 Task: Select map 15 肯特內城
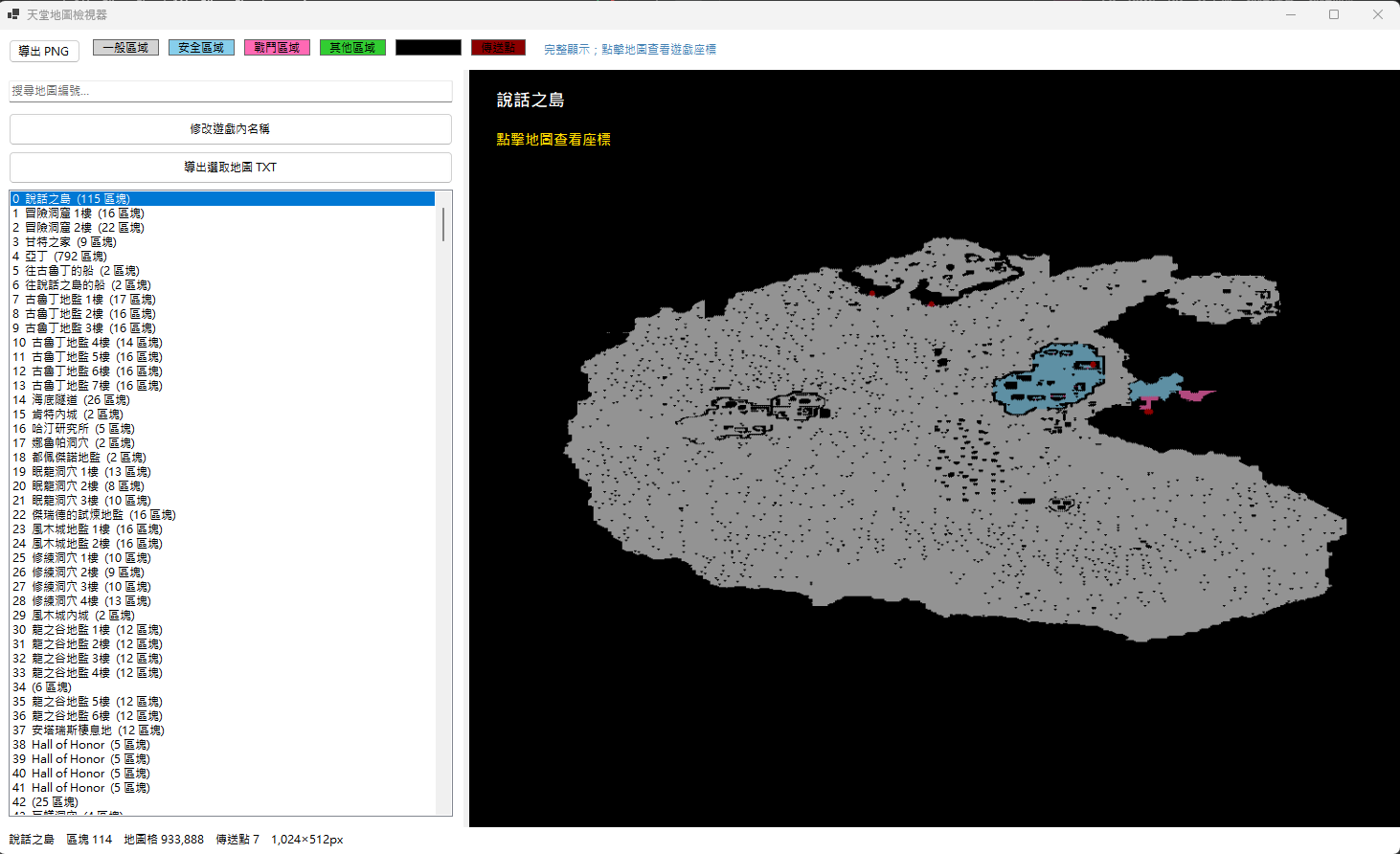point(222,414)
